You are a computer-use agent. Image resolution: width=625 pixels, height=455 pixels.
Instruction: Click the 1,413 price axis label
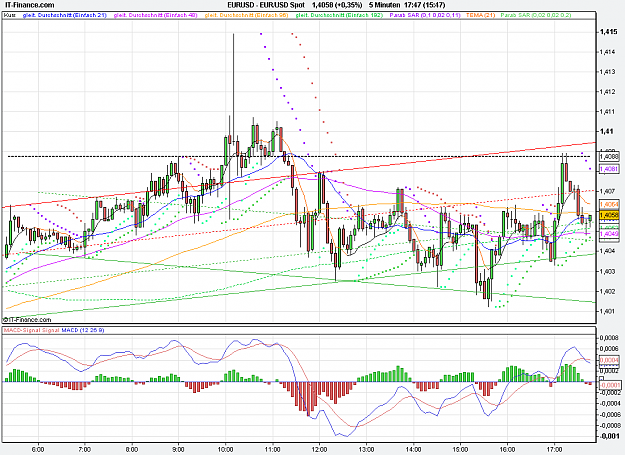(608, 72)
